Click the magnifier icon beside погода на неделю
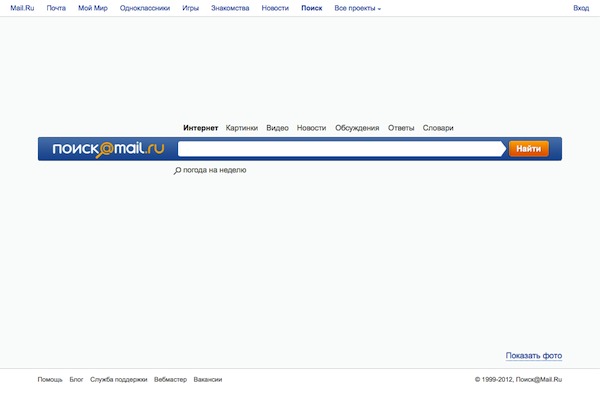Screen dimensions: 600x412 point(177,171)
